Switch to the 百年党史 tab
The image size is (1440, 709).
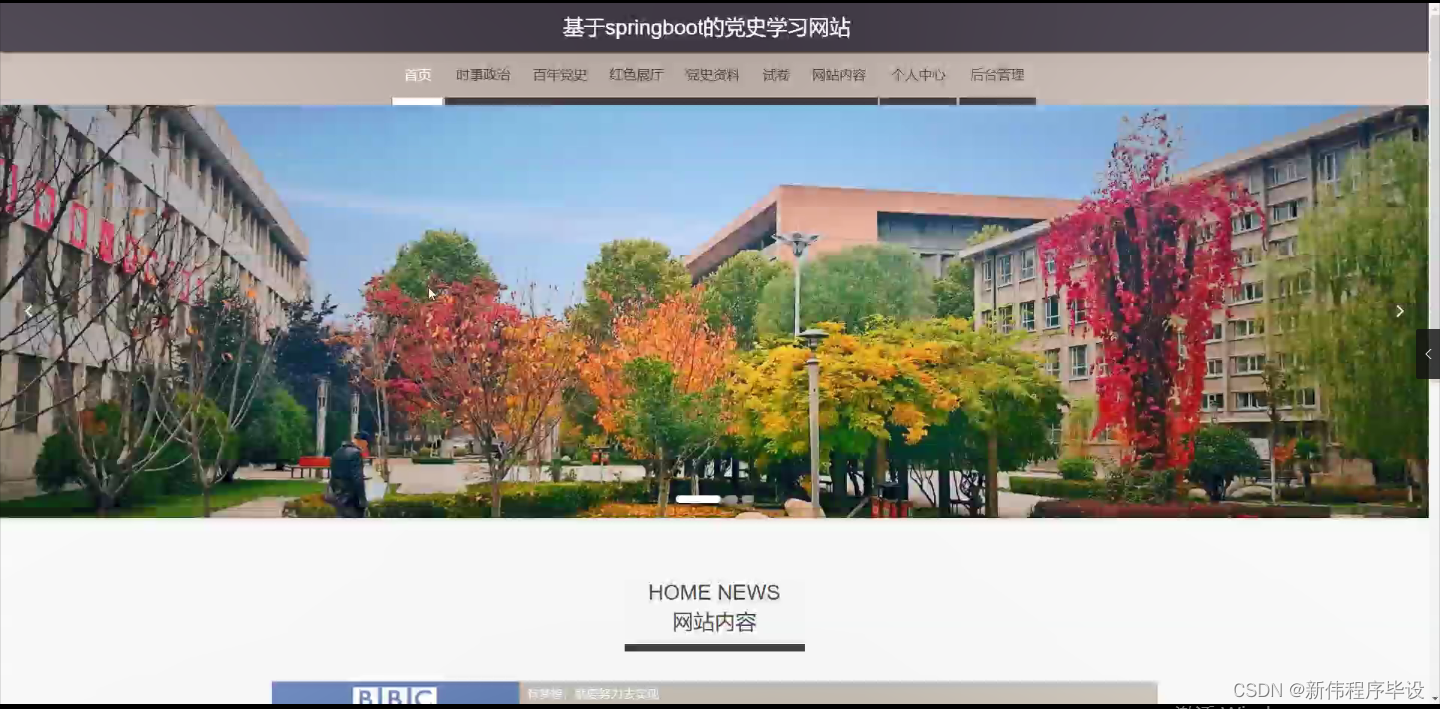point(560,74)
